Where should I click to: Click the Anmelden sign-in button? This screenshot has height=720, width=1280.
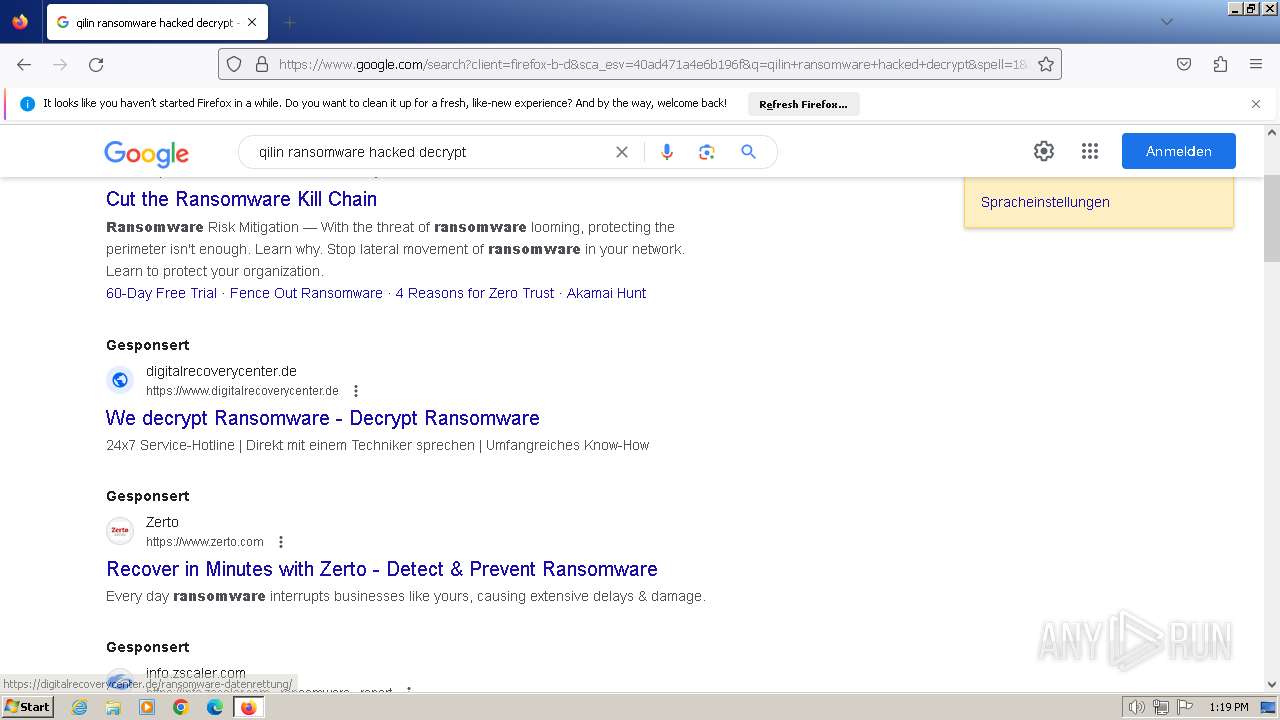[1179, 151]
